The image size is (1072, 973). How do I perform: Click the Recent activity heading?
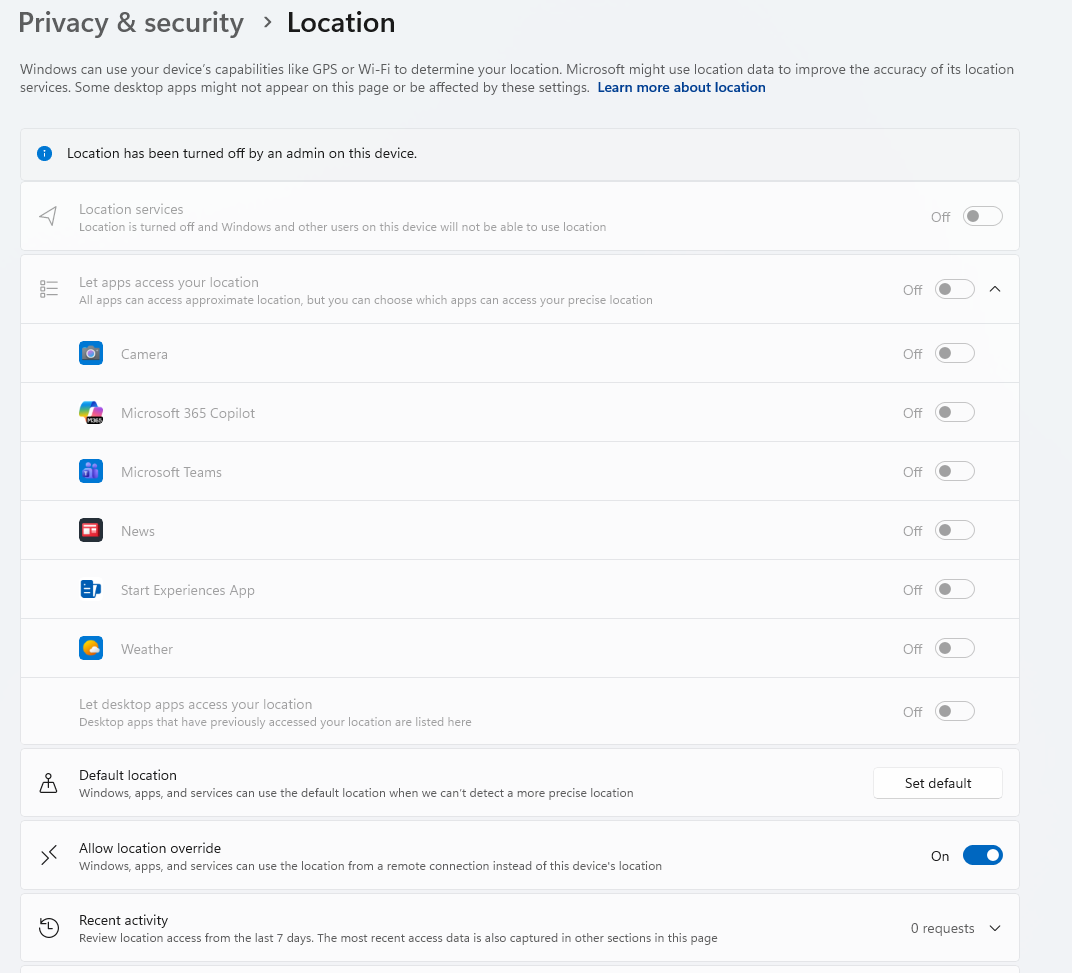(x=123, y=920)
